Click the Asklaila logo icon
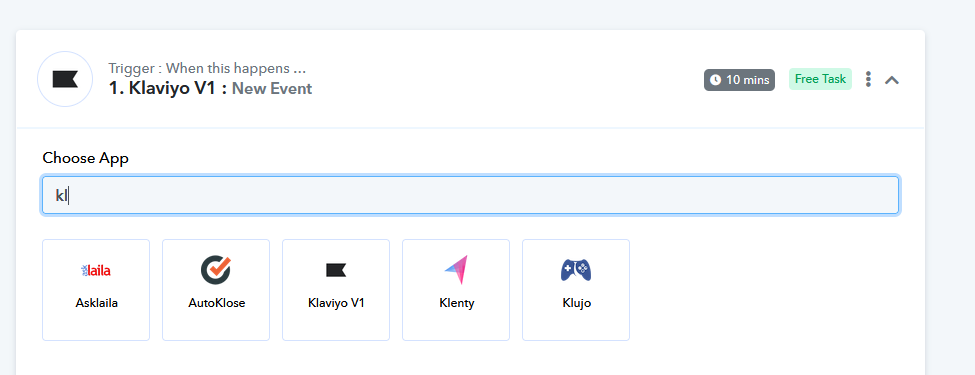975x375 pixels. coord(96,270)
